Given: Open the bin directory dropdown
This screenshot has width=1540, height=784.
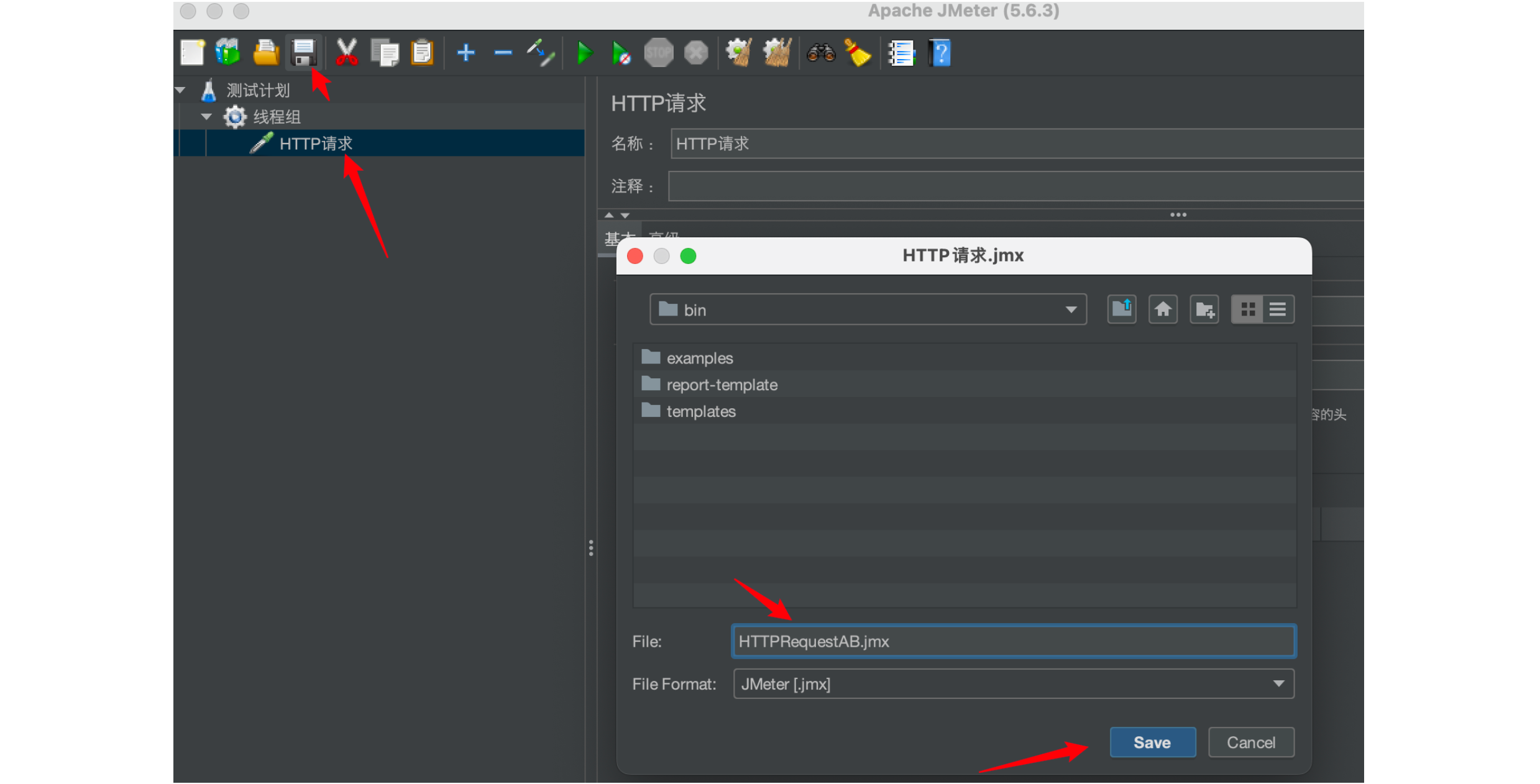Looking at the screenshot, I should [x=868, y=309].
